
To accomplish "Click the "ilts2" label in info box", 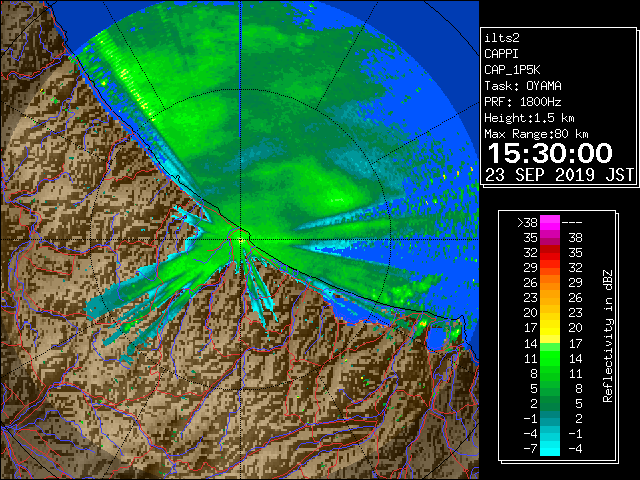I will tap(502, 38).
